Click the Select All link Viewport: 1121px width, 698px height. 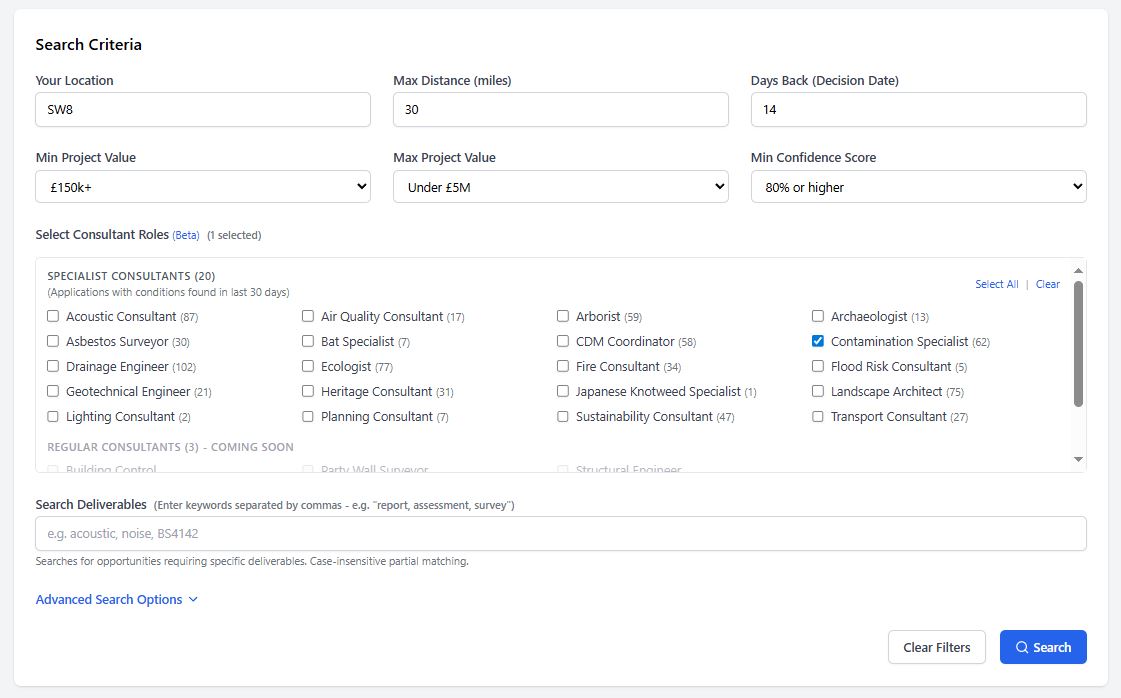[997, 284]
